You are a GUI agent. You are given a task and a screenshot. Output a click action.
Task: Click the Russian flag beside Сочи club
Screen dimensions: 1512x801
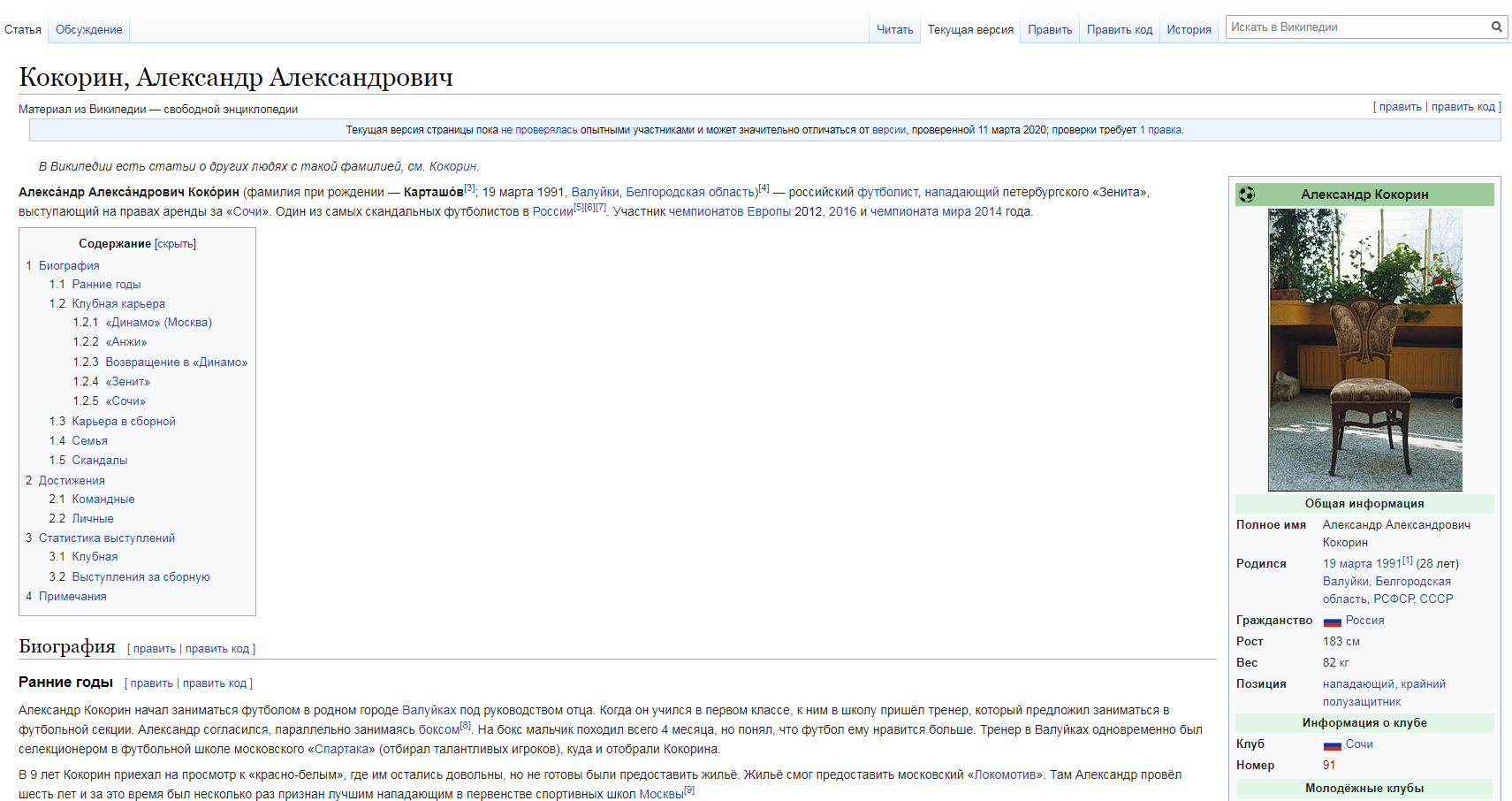(1332, 745)
